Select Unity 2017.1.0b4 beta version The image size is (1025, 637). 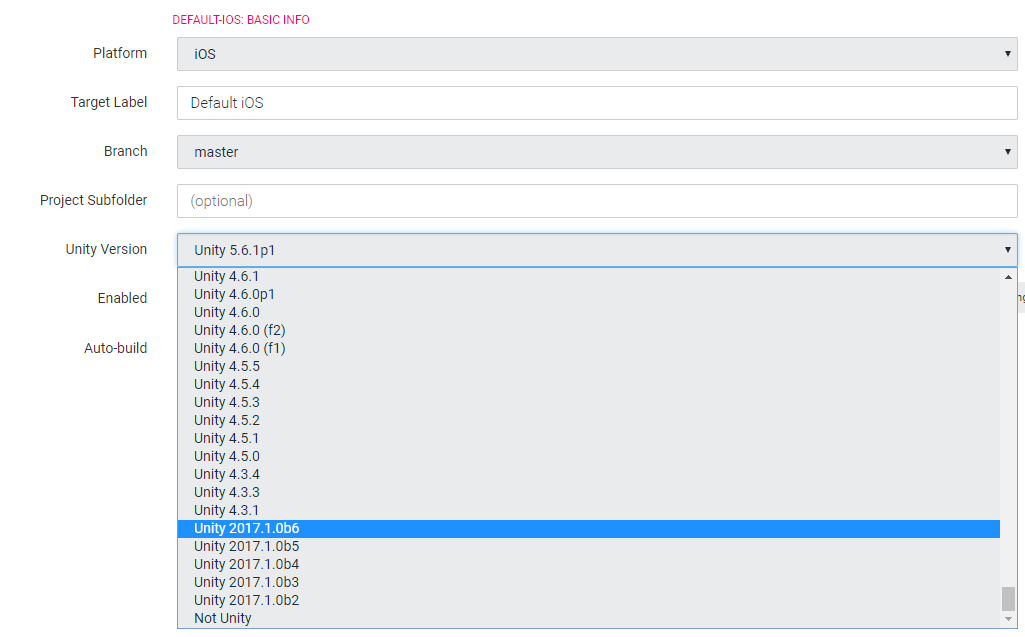(x=588, y=564)
